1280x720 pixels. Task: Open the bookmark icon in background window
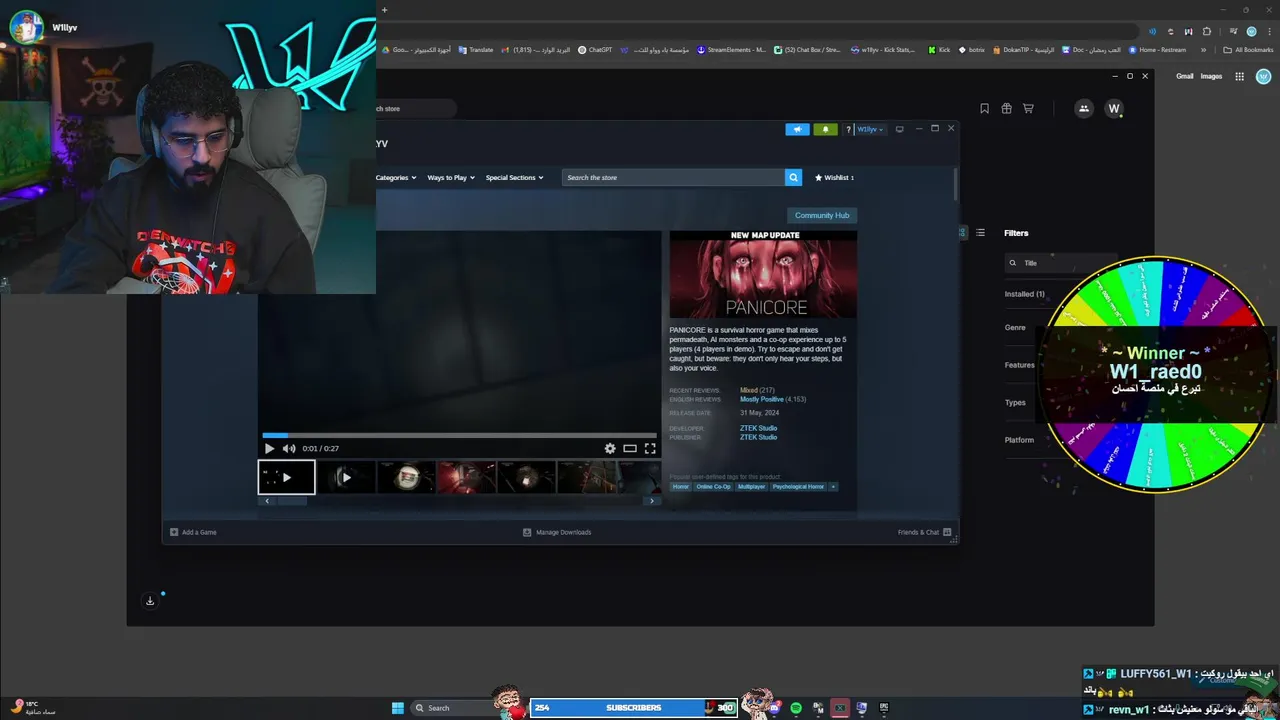pyautogui.click(x=984, y=108)
